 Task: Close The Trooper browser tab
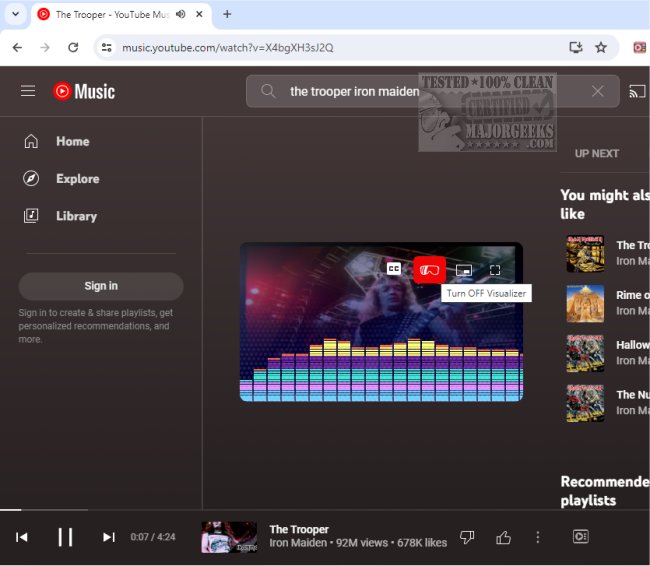(x=199, y=14)
